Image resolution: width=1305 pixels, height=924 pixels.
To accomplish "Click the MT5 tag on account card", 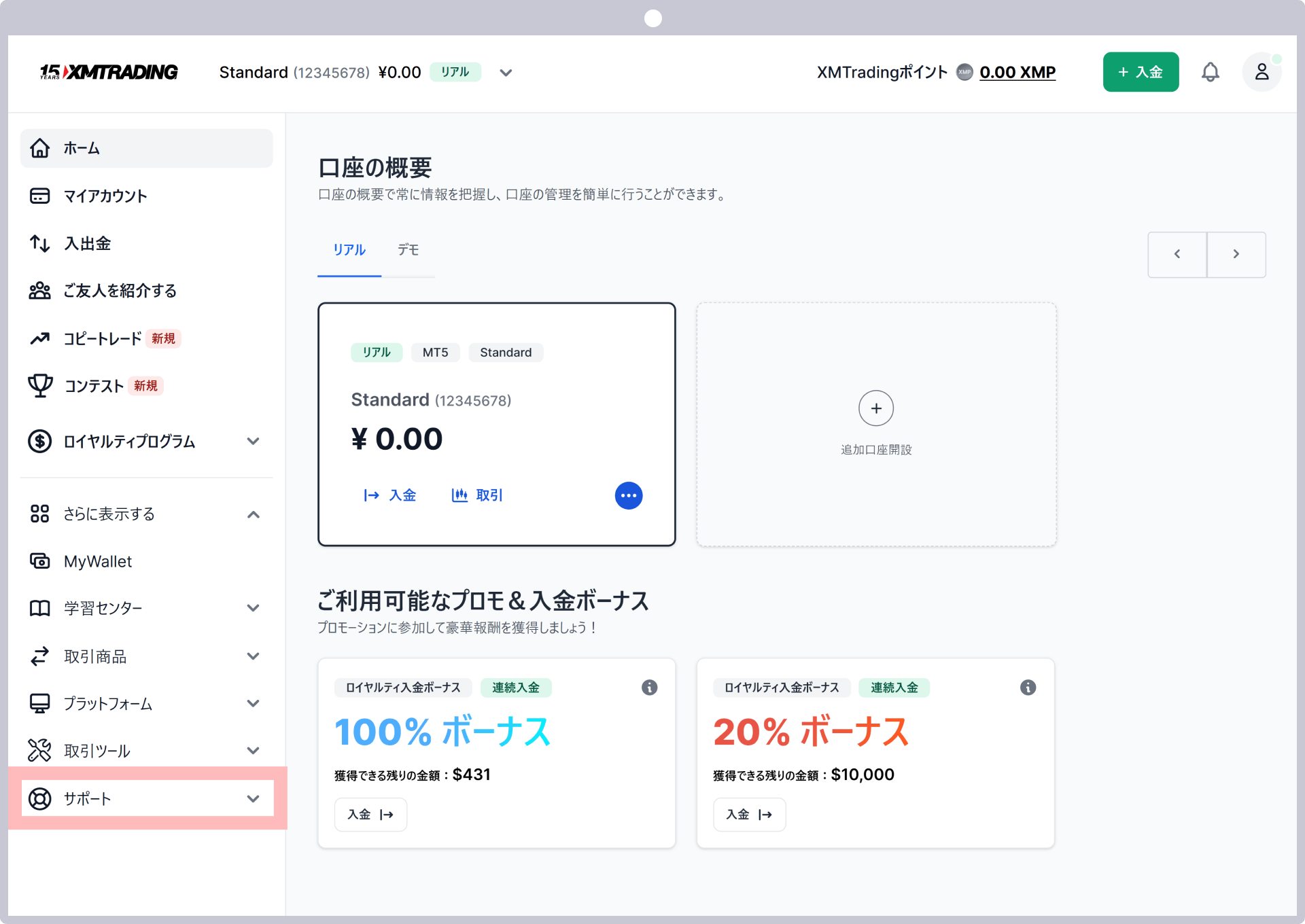I will coord(435,353).
